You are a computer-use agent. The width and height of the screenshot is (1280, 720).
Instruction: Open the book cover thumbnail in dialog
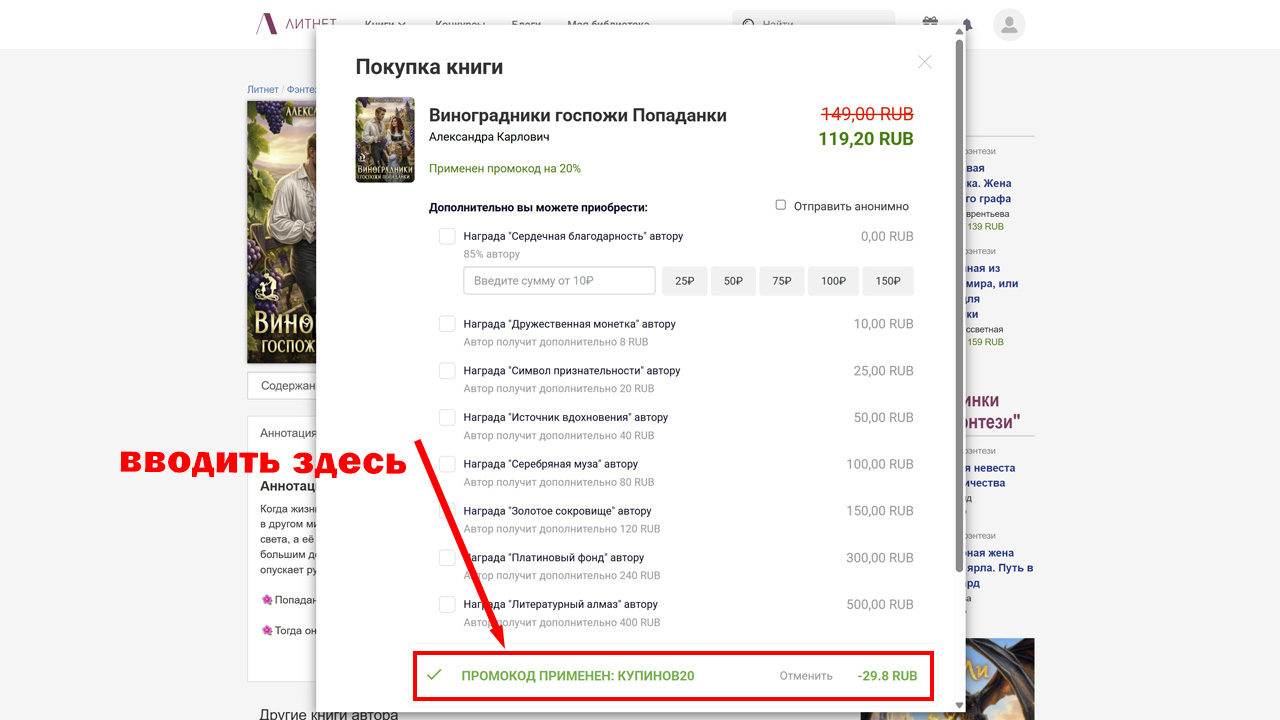(385, 140)
